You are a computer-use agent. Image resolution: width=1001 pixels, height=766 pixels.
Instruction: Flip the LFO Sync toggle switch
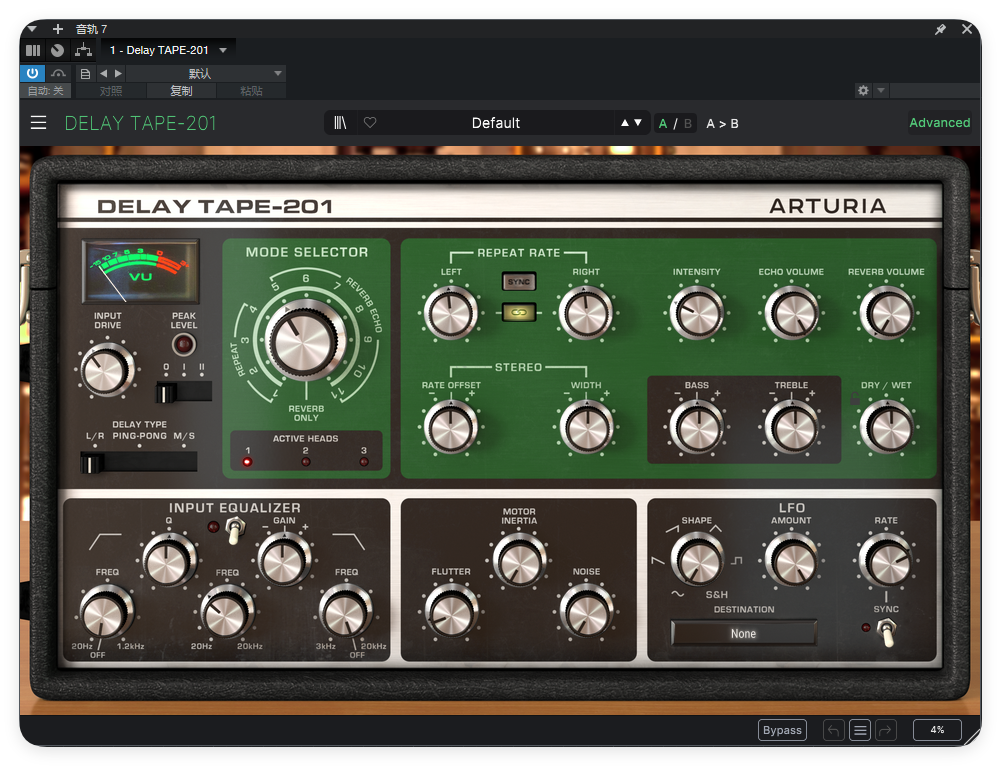pyautogui.click(x=886, y=633)
